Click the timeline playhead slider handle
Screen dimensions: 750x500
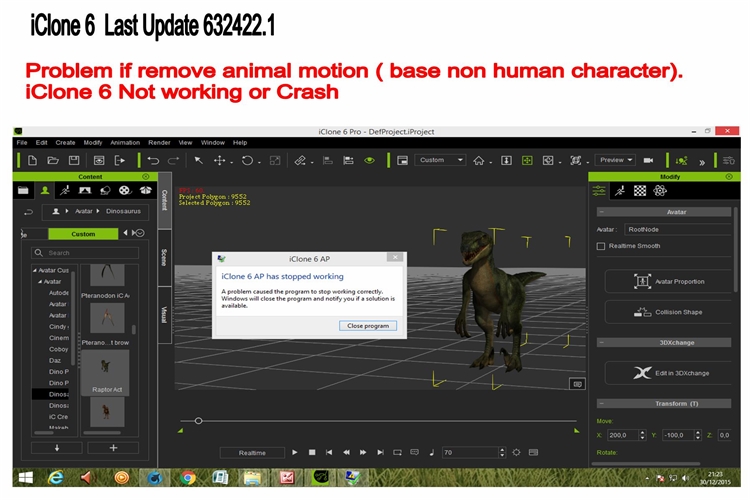[198, 421]
